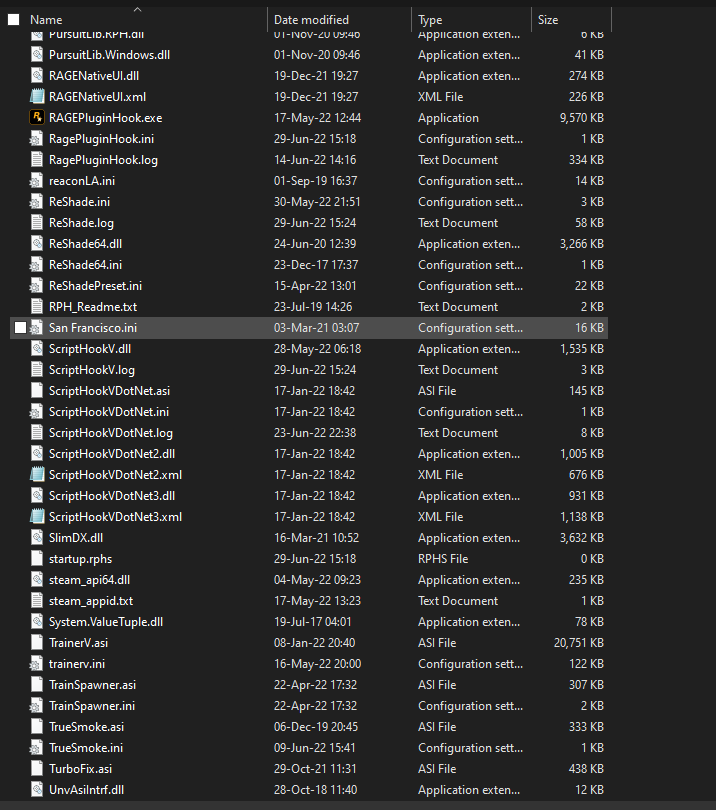Image resolution: width=716 pixels, height=810 pixels.
Task: Click the SlimDX.dll file icon
Action: pyautogui.click(x=37, y=538)
